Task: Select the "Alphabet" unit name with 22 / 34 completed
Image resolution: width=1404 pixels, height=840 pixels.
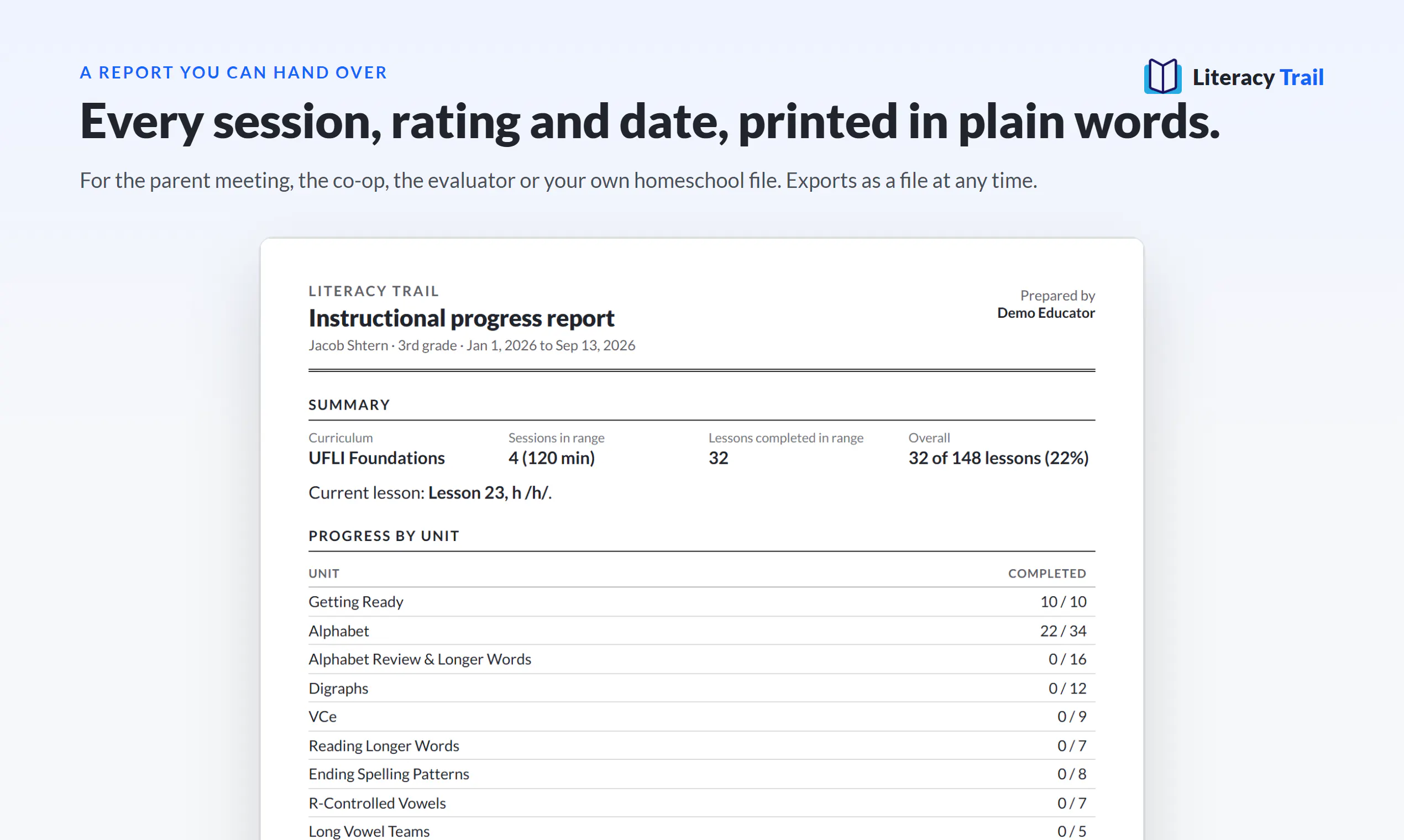Action: click(x=338, y=631)
